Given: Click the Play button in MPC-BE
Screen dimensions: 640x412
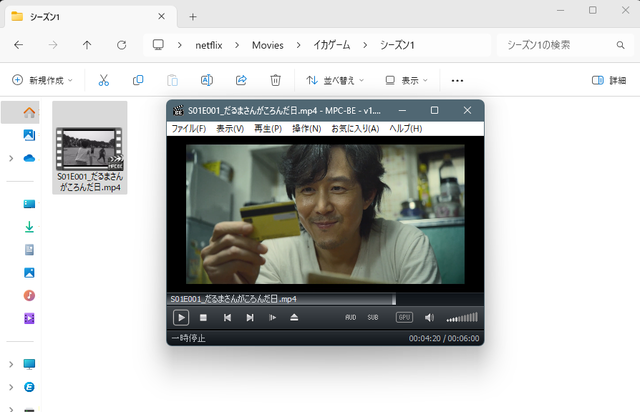Looking at the screenshot, I should [181, 317].
